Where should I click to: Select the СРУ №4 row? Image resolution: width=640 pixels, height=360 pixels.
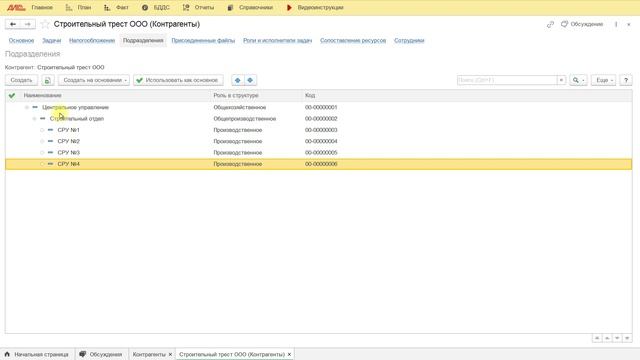click(x=318, y=164)
